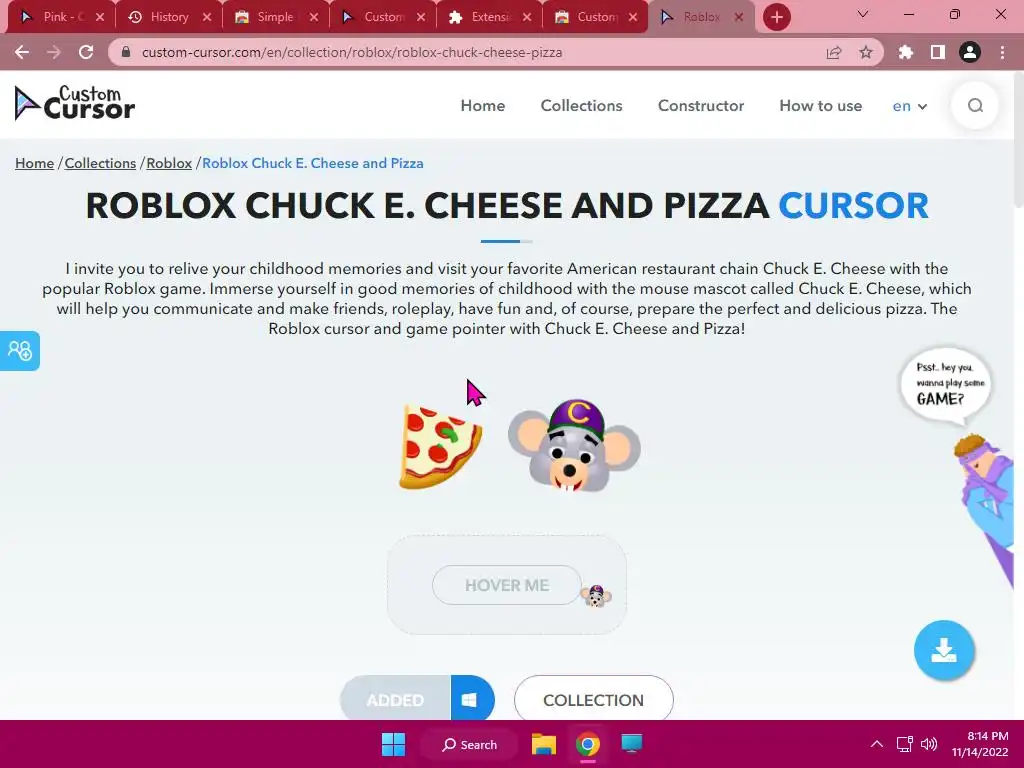Open the Chrome three-dot menu

click(1002, 52)
